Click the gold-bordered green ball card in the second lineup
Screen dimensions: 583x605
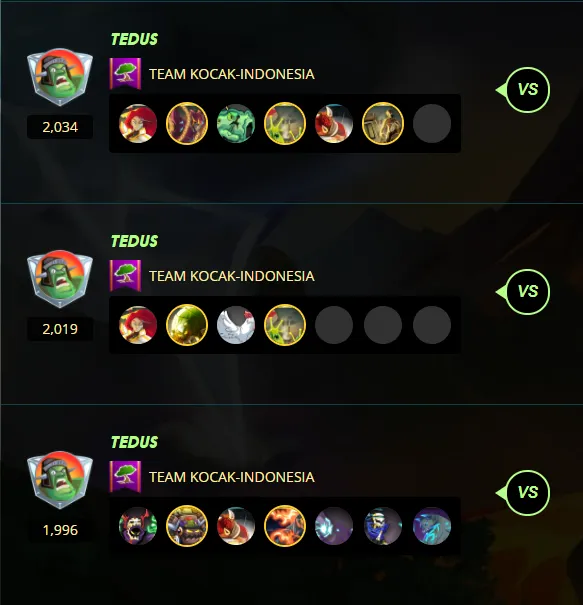tap(187, 325)
